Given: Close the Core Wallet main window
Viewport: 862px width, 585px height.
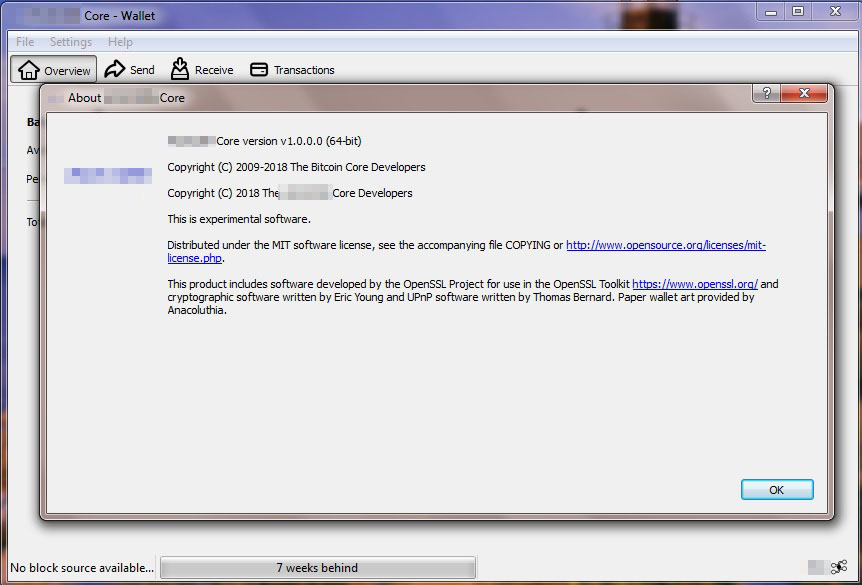Looking at the screenshot, I should [835, 12].
